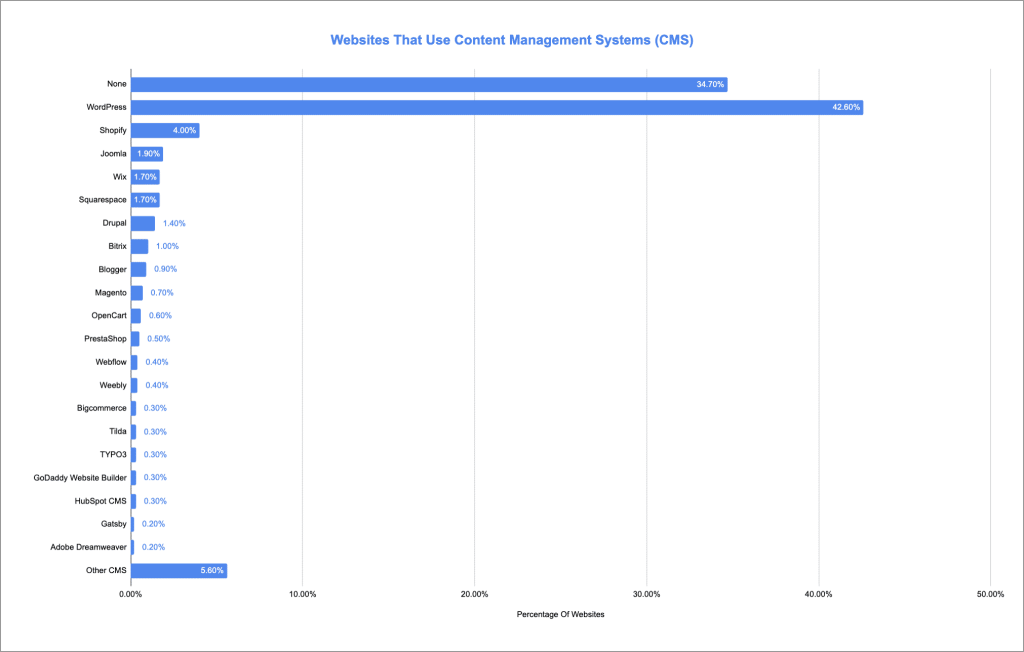Click the Other CMS bar labeled 5.60%

pyautogui.click(x=179, y=570)
